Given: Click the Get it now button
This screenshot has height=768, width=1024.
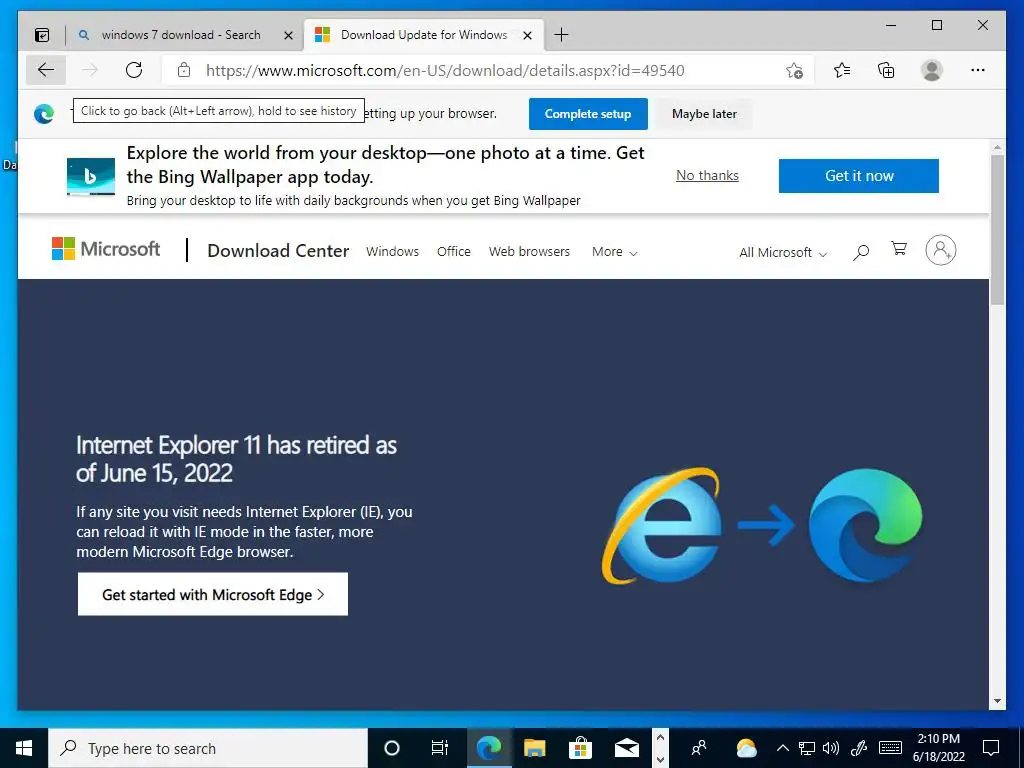Looking at the screenshot, I should 859,176.
